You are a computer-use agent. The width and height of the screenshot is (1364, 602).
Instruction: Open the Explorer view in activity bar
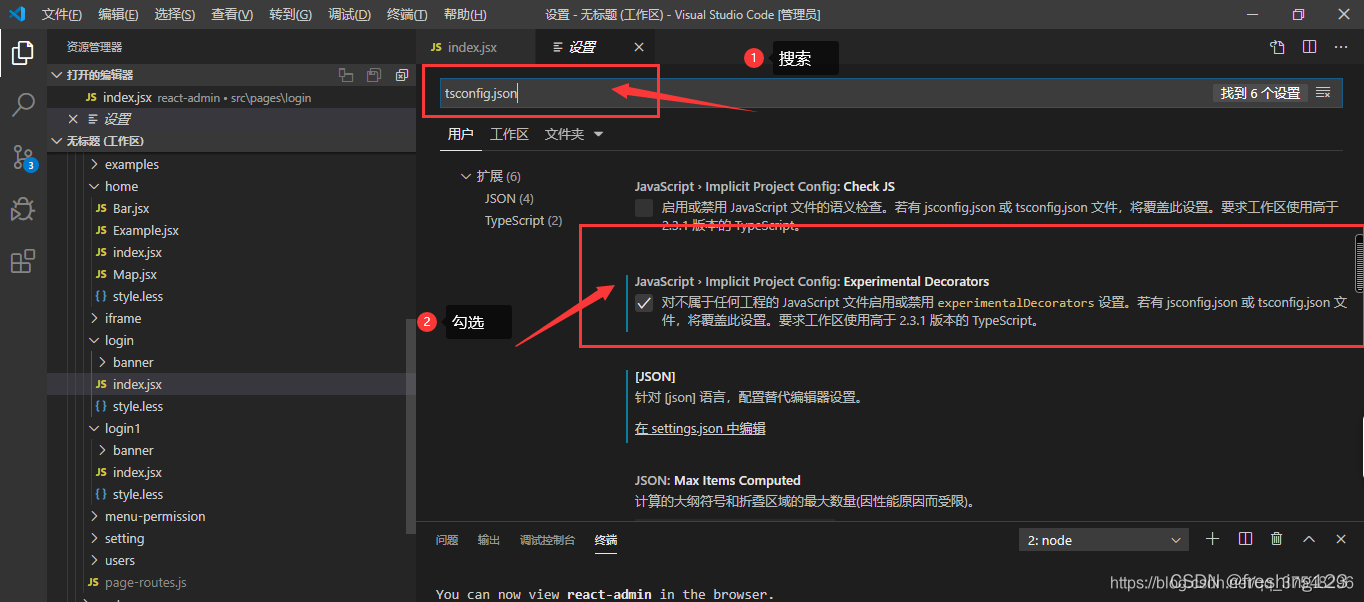pos(23,53)
